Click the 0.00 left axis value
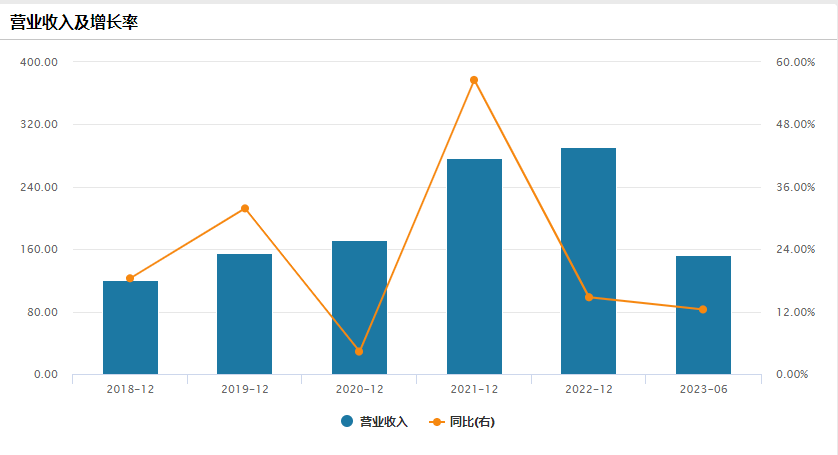 point(46,374)
